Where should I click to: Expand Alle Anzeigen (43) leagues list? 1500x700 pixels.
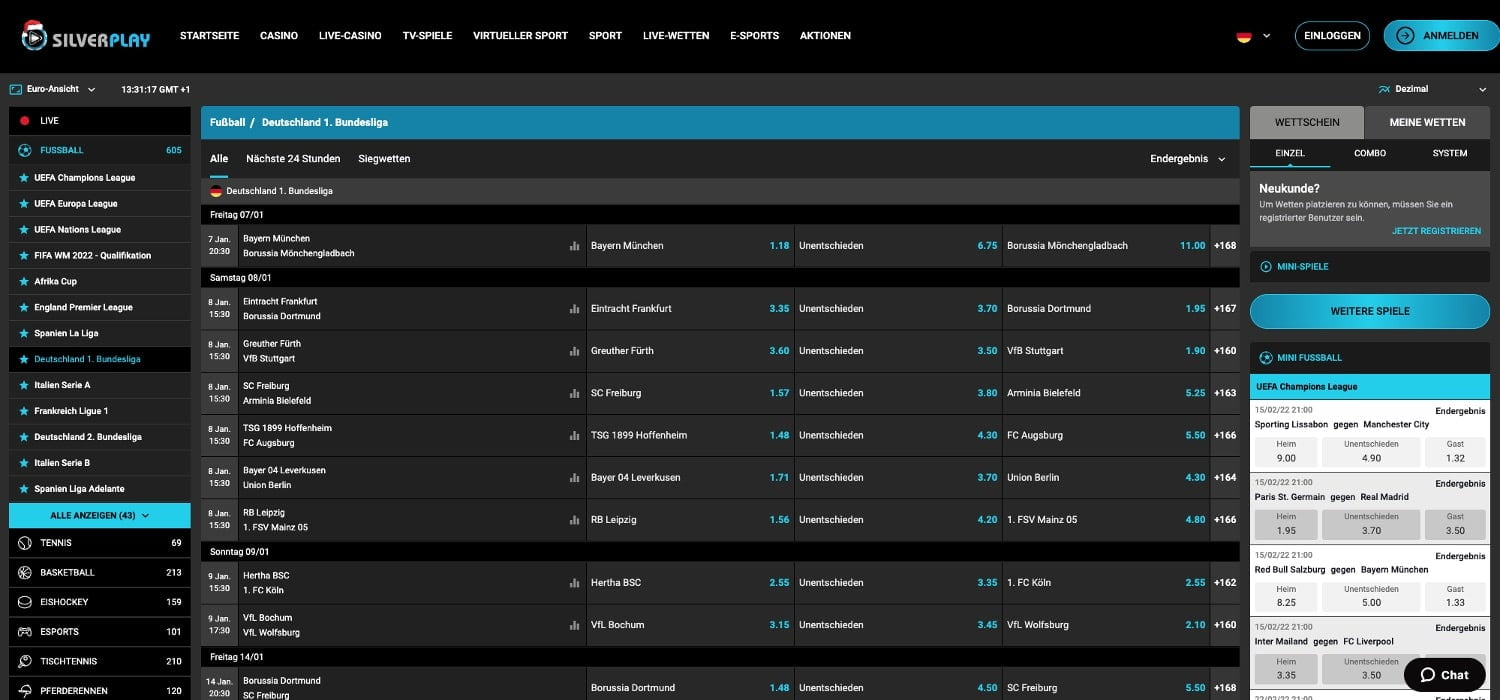point(100,516)
